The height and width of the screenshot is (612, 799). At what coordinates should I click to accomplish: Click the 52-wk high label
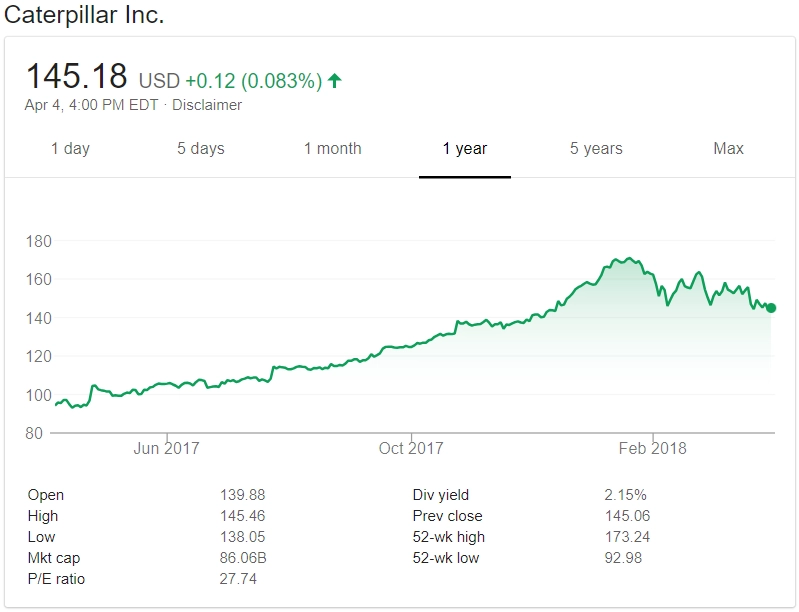(449, 537)
